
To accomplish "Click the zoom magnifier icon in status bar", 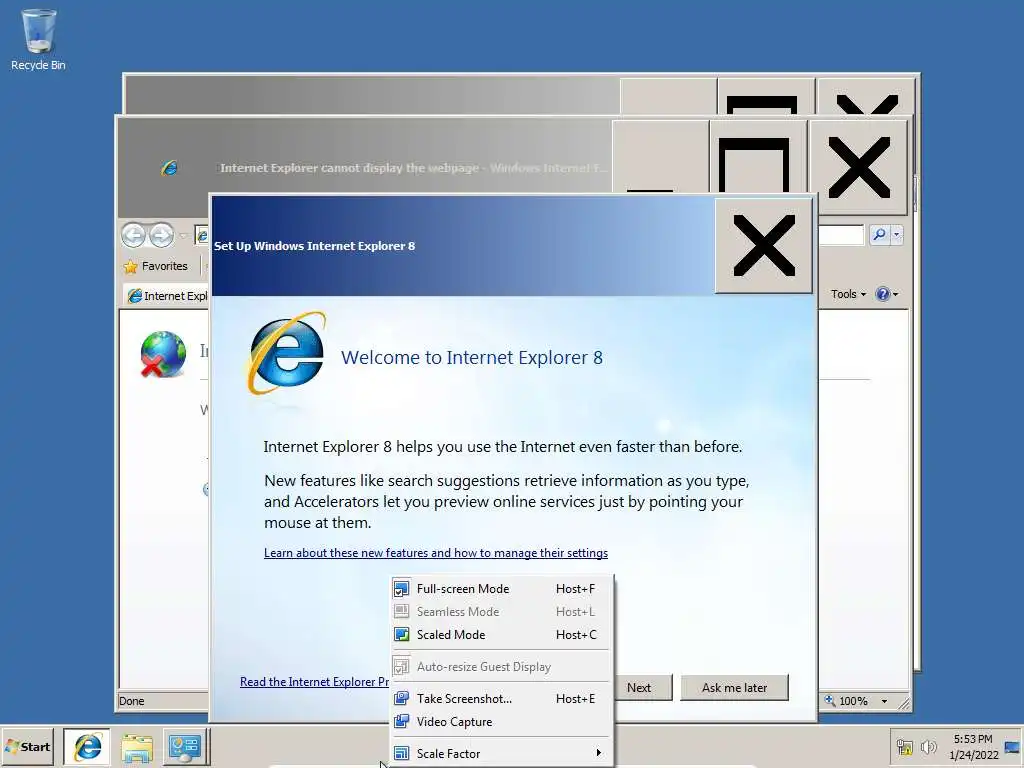I will point(830,700).
